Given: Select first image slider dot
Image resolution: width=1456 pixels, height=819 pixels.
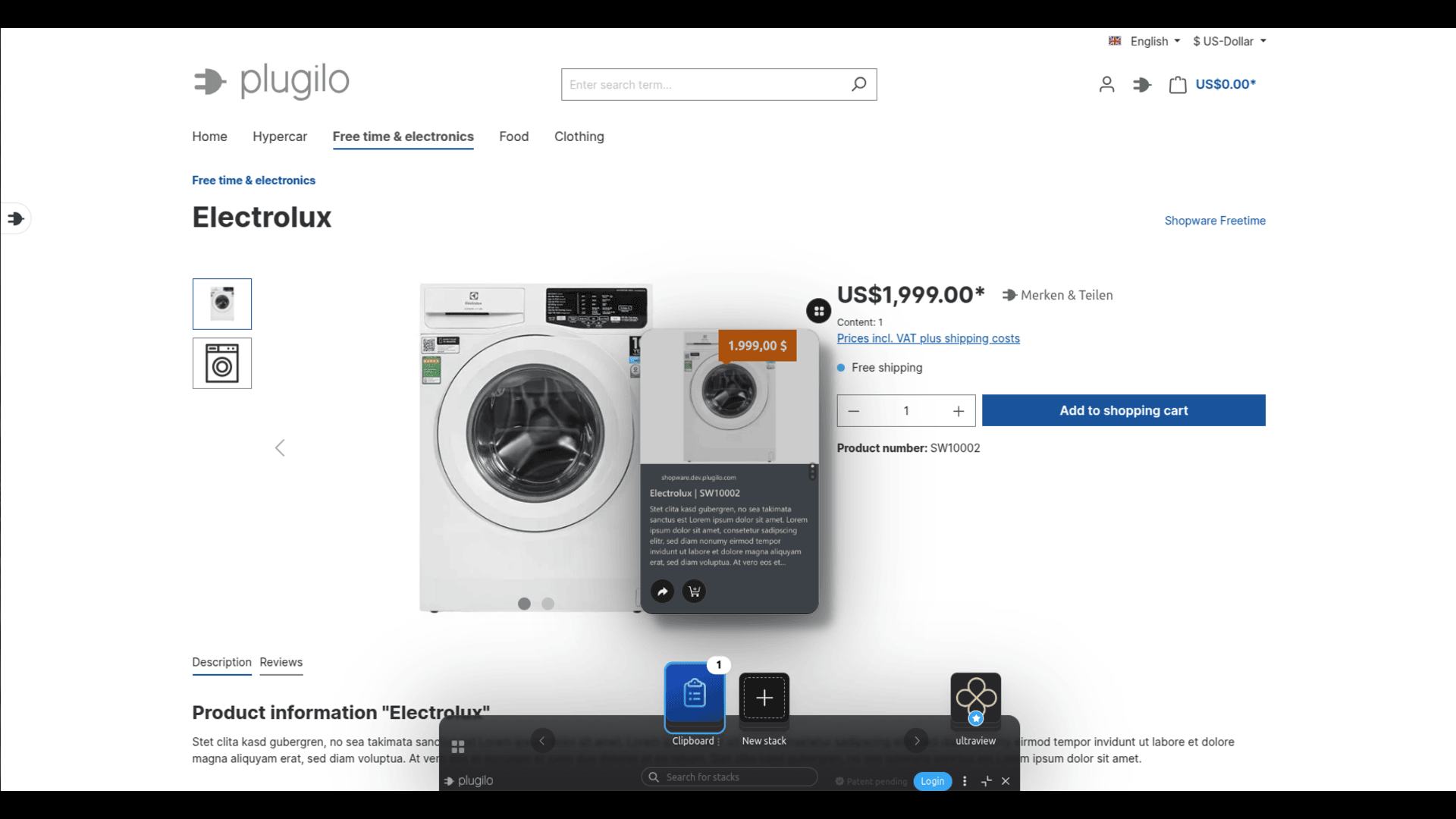Looking at the screenshot, I should click(x=524, y=604).
